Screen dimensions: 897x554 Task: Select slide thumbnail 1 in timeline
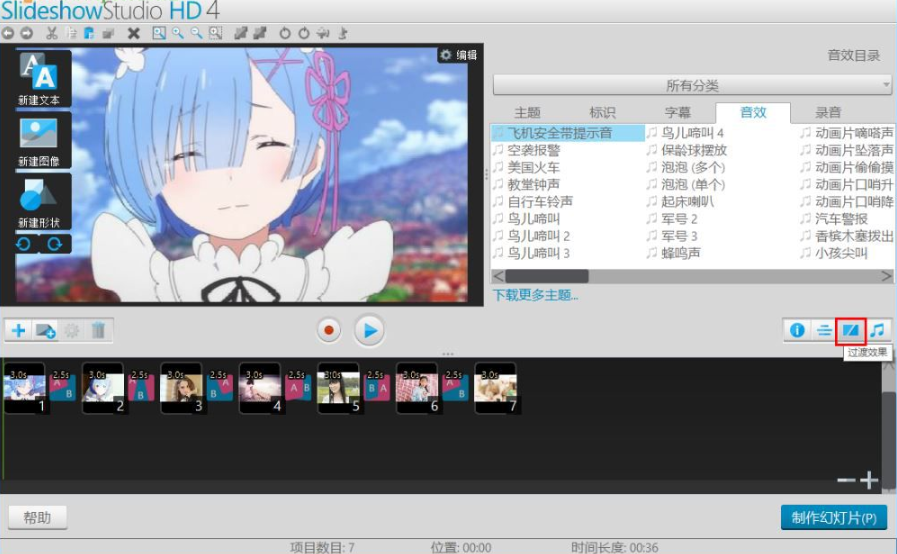pyautogui.click(x=25, y=388)
